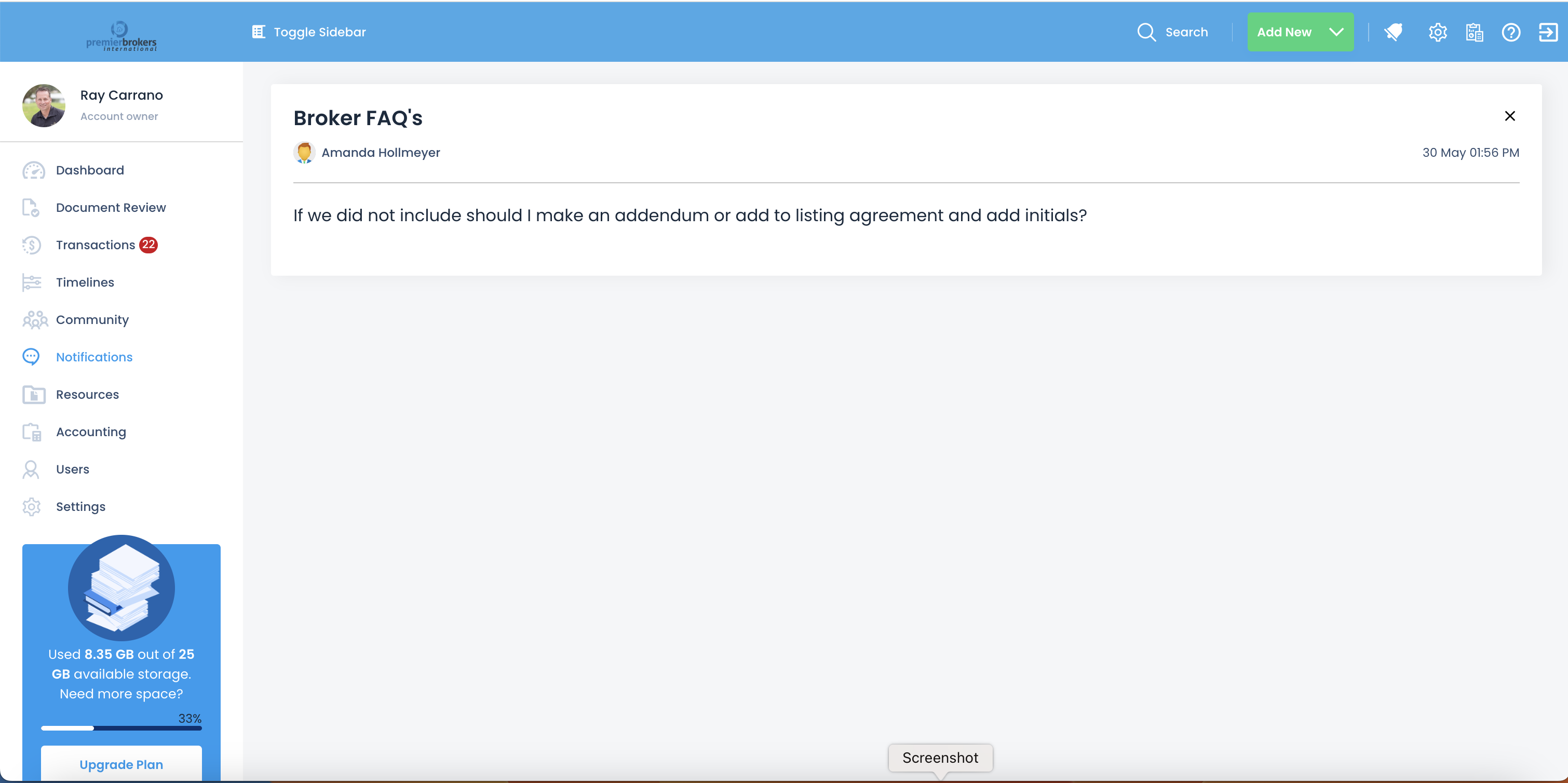The width and height of the screenshot is (1568, 783).
Task: Open the settings gear icon in header
Action: coord(1438,32)
